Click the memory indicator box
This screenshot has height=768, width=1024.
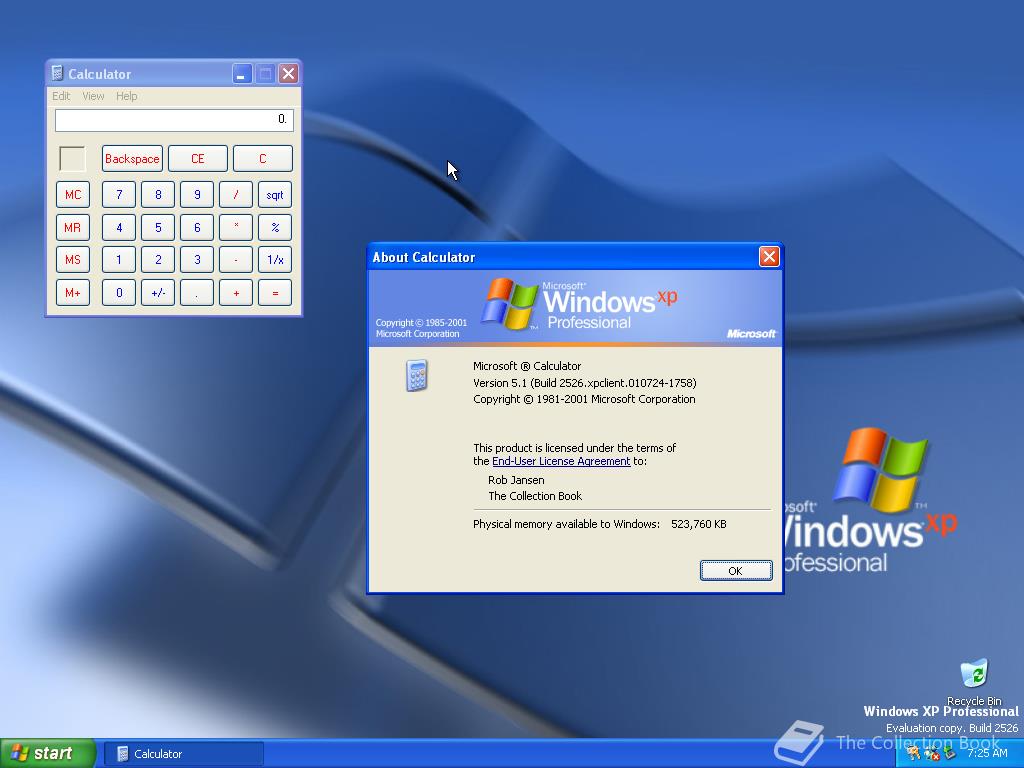pos(72,159)
